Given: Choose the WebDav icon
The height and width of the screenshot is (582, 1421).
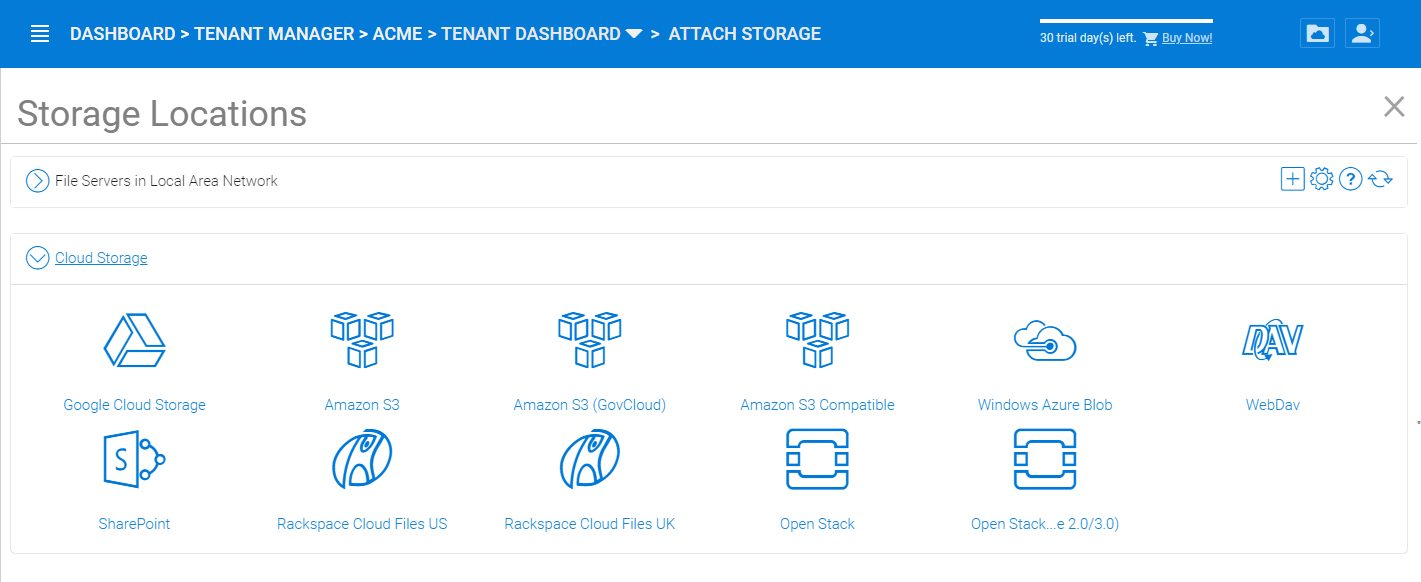Looking at the screenshot, I should tap(1273, 341).
